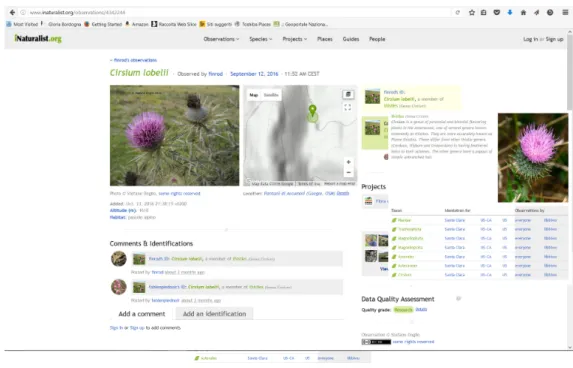Expand the Observations dropdown menu
The width and height of the screenshot is (573, 368).
tap(221, 39)
